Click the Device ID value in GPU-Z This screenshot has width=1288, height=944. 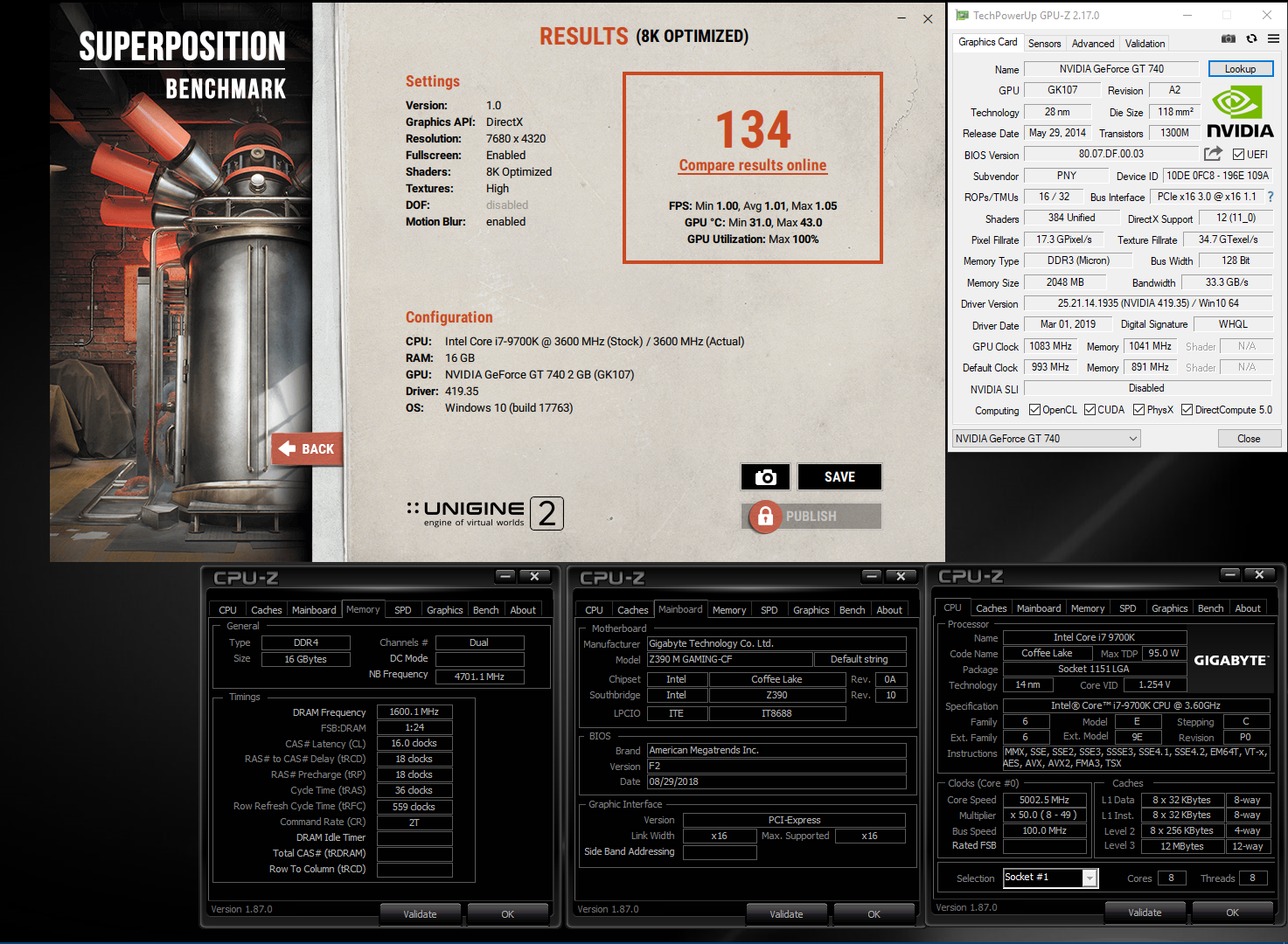point(1218,176)
